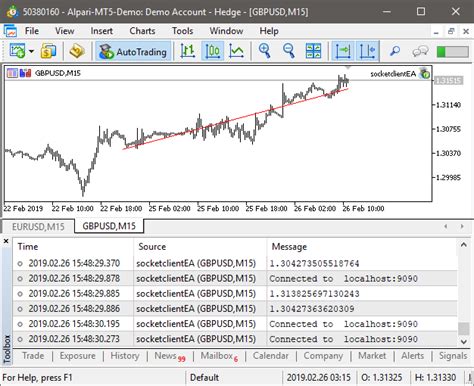474x386 pixels.
Task: Open the Insert menu
Action: (x=102, y=31)
